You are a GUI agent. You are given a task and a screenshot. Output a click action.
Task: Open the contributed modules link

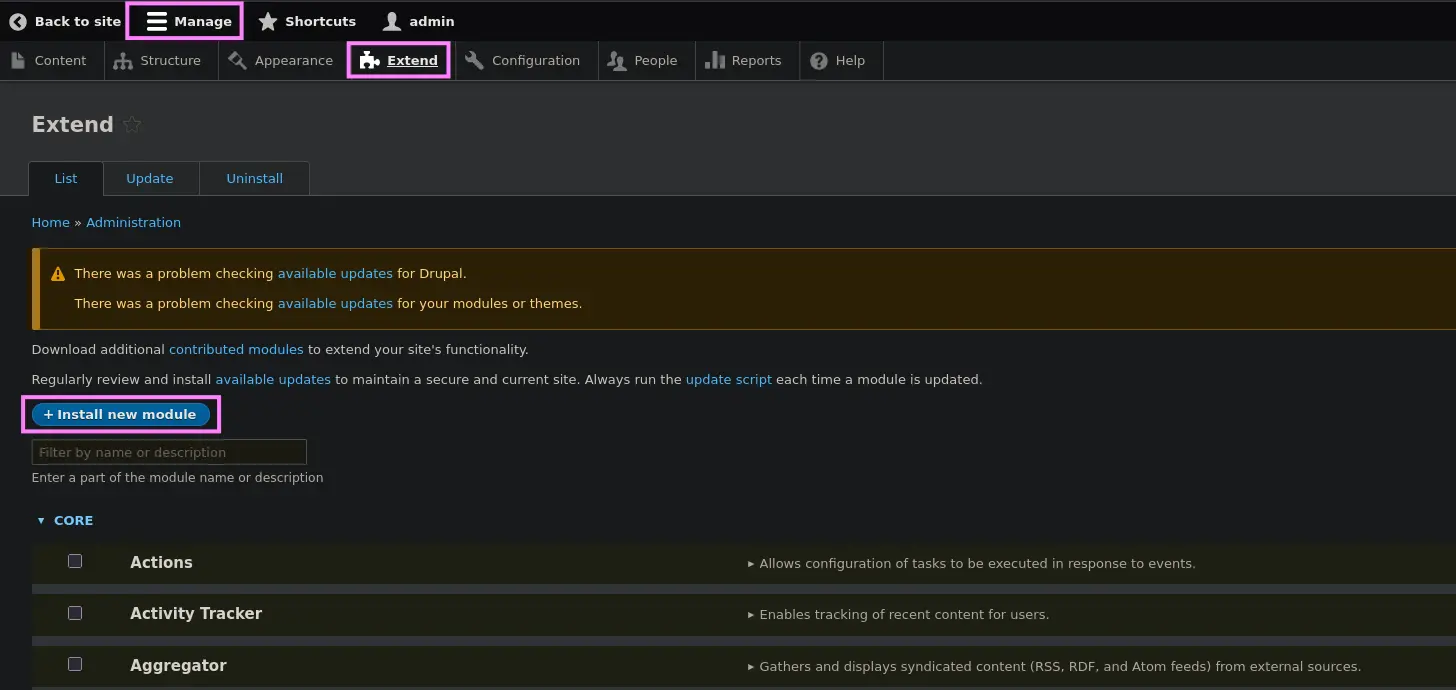pyautogui.click(x=236, y=350)
